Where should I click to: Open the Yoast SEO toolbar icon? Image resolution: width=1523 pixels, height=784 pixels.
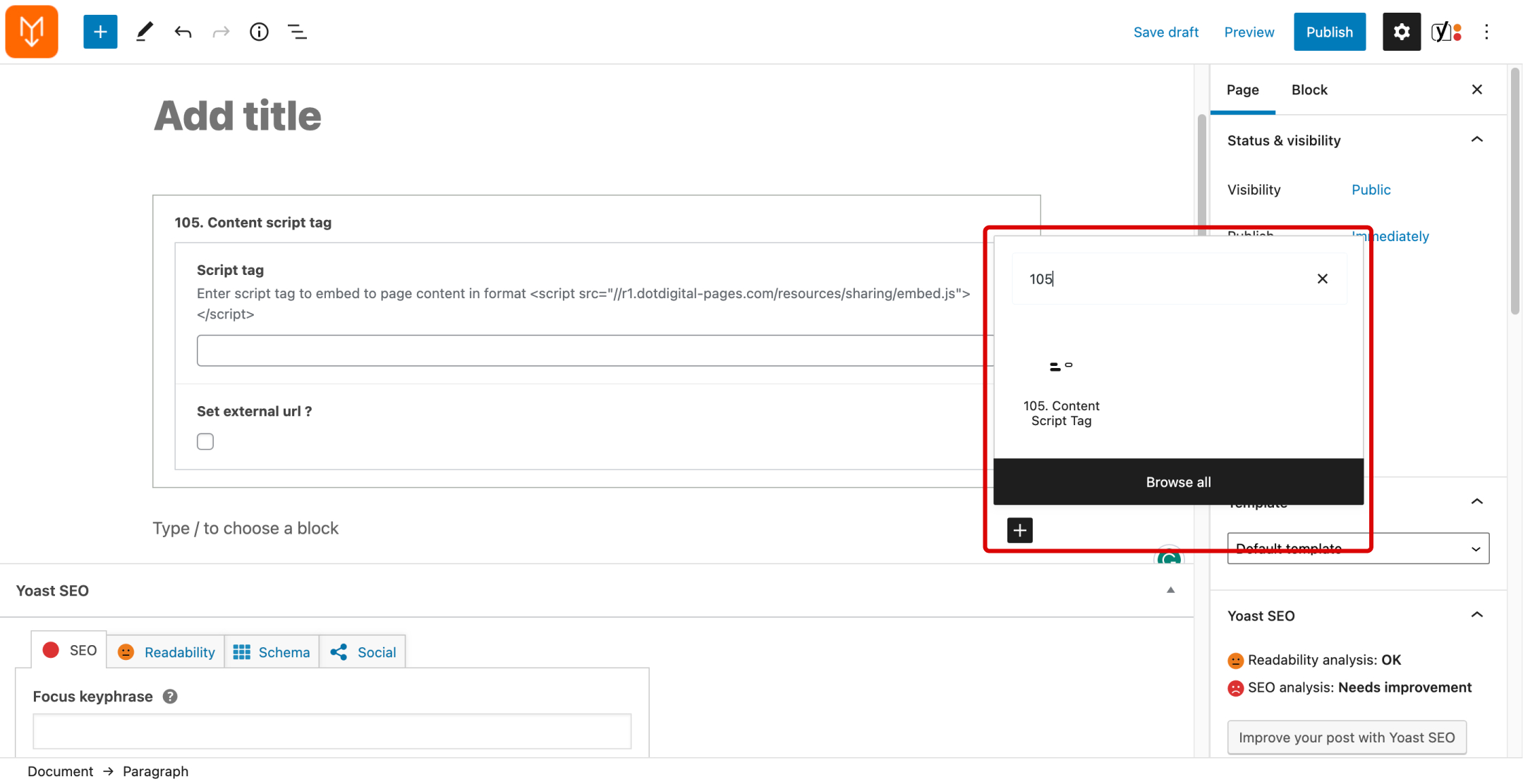(1446, 32)
